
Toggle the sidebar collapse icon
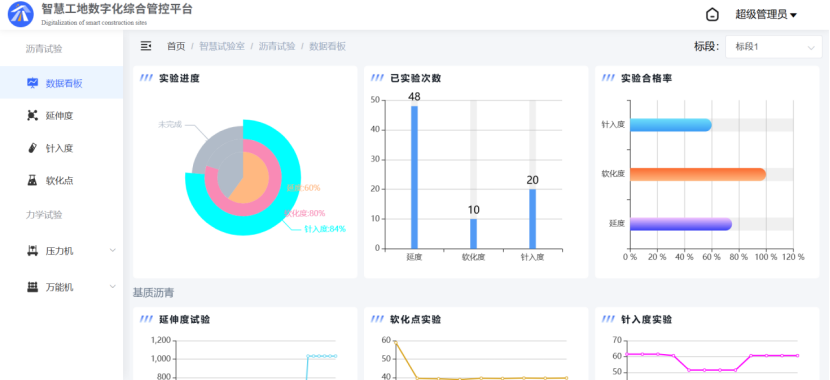coord(146,46)
